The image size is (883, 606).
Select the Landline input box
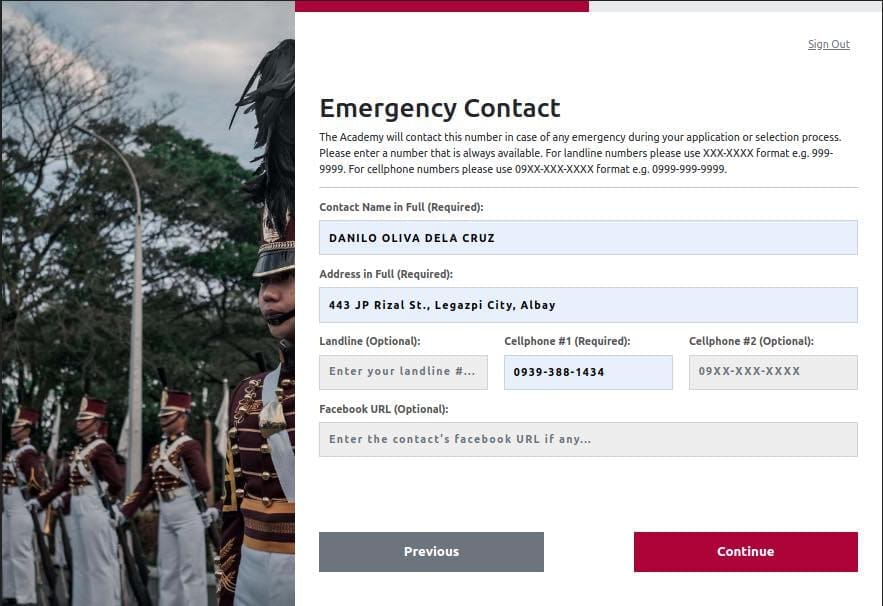coord(403,372)
